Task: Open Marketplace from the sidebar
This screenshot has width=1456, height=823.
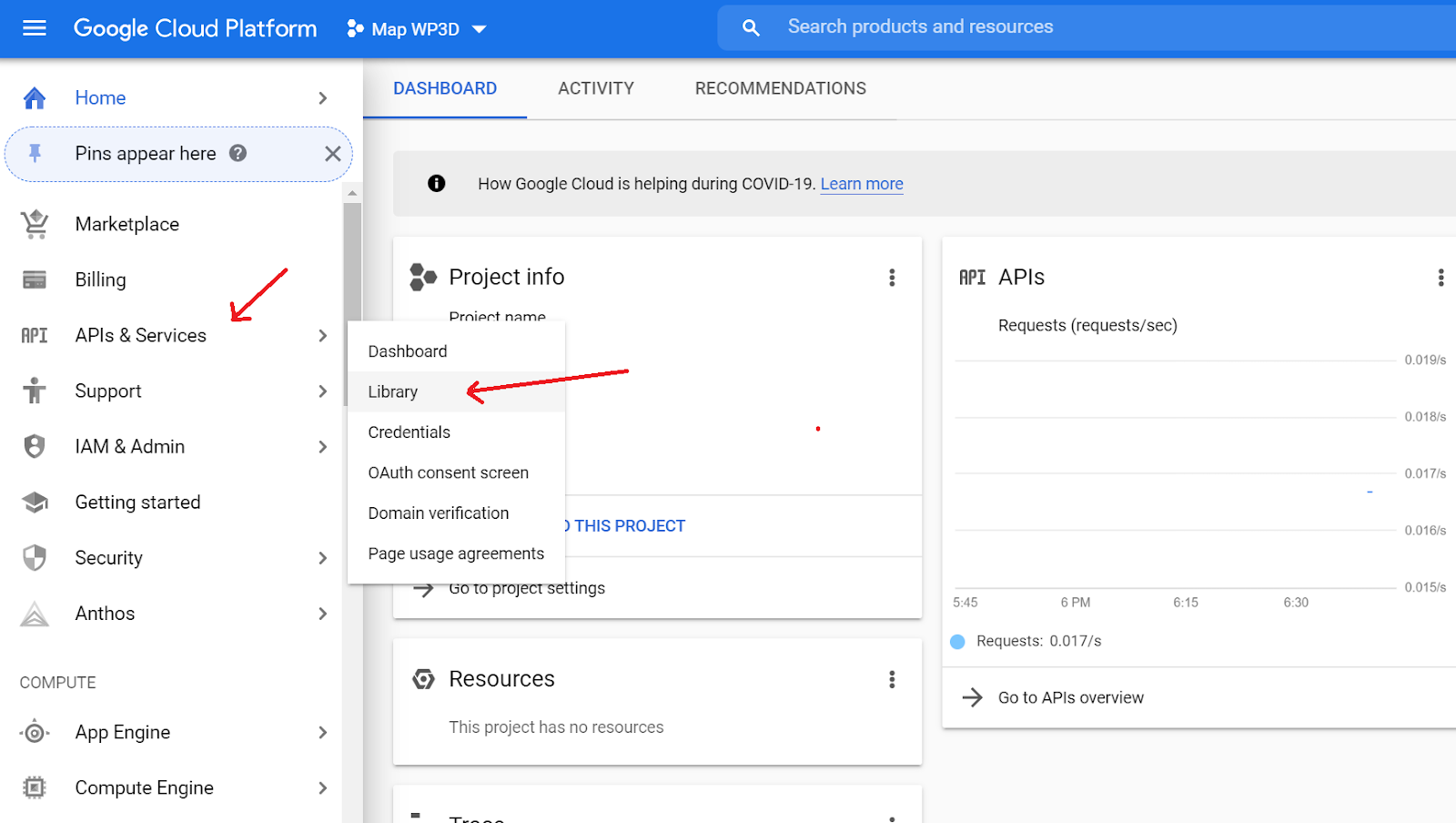Action: pyautogui.click(x=126, y=224)
